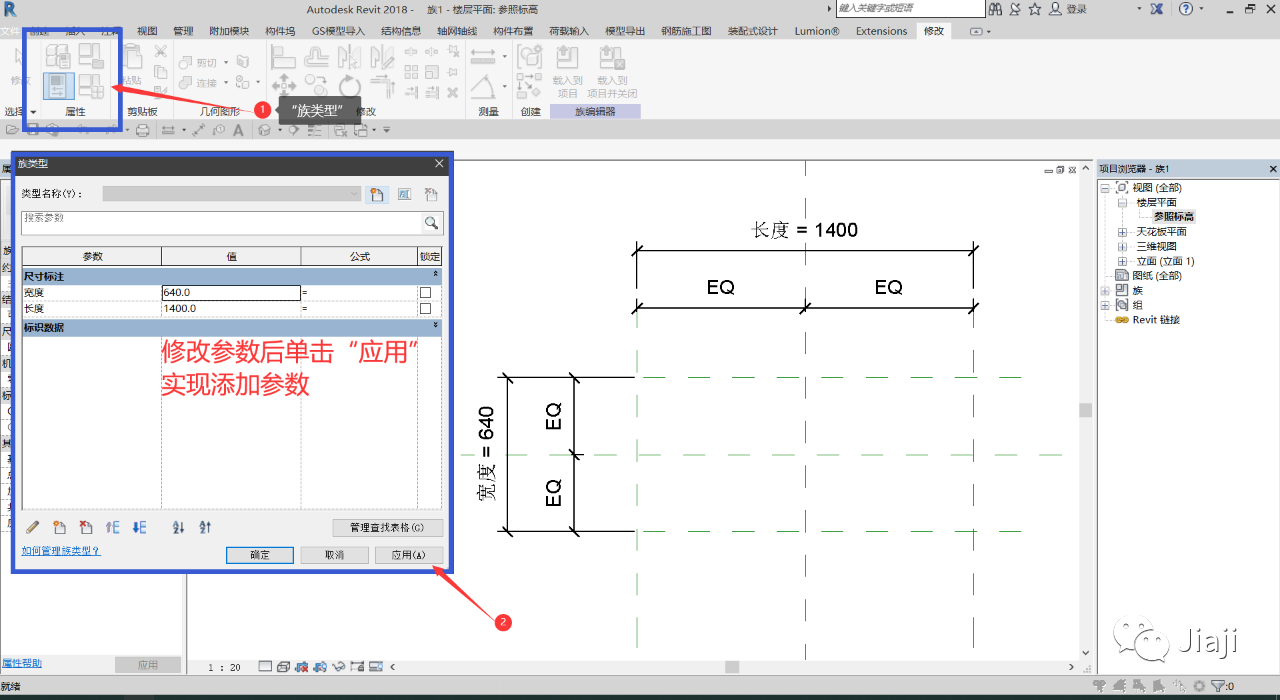The height and width of the screenshot is (700, 1280).
Task: Click the move parameter up icon
Action: (112, 527)
